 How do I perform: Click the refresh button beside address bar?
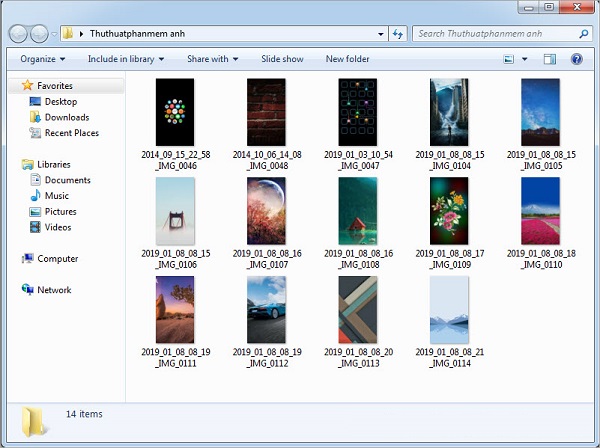pyautogui.click(x=399, y=34)
